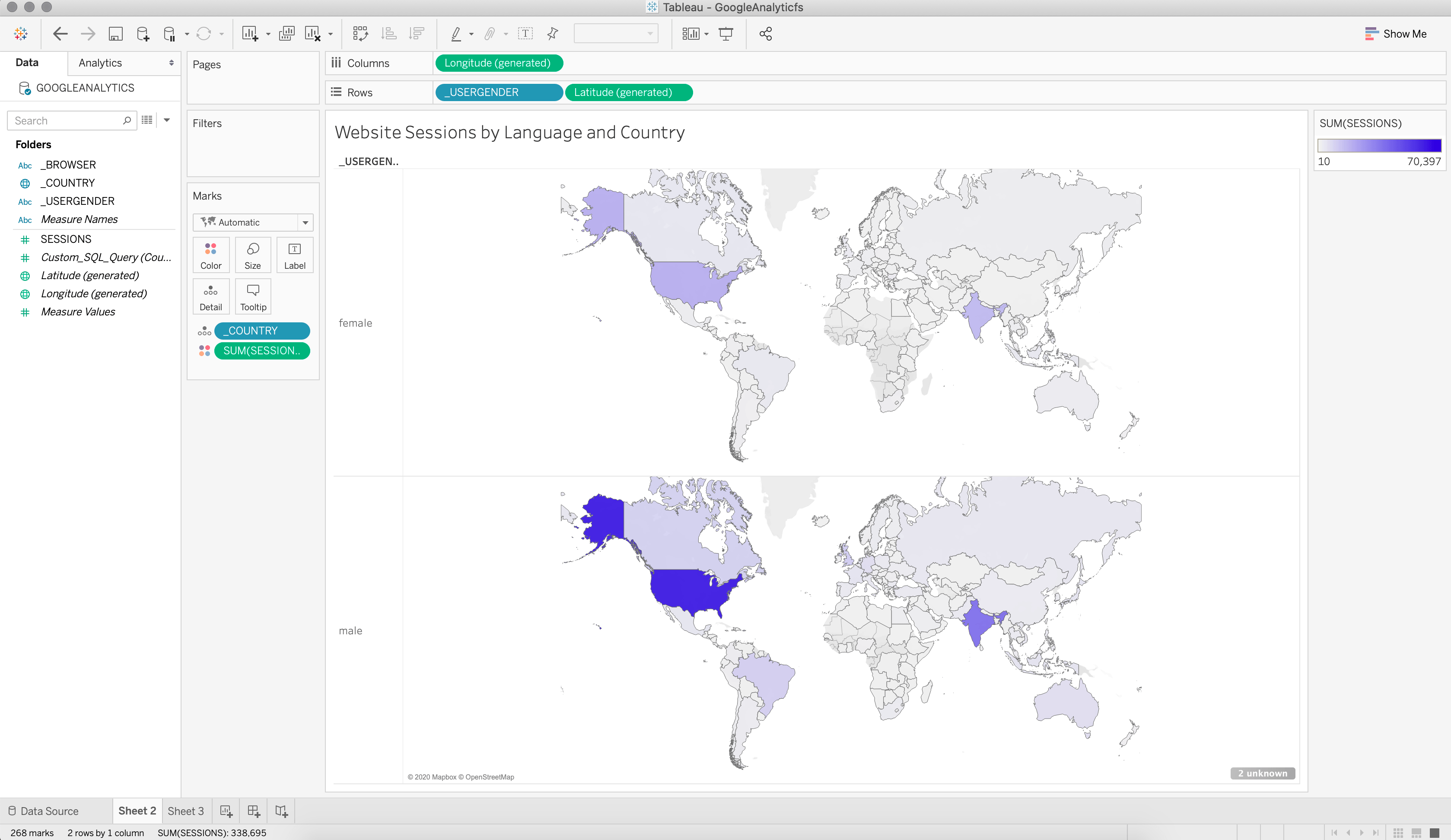This screenshot has width=1451, height=840.
Task: Toggle Show Me panel
Action: (x=1396, y=34)
